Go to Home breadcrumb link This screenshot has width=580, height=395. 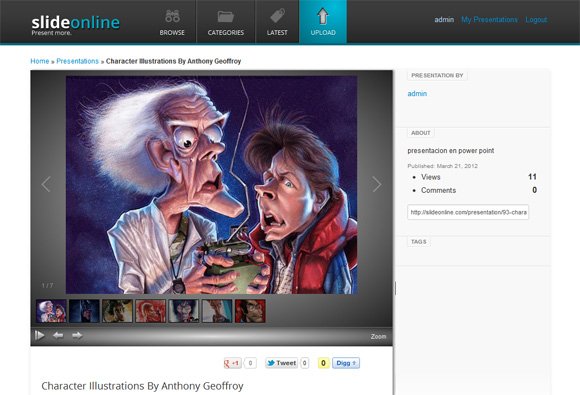coord(40,61)
